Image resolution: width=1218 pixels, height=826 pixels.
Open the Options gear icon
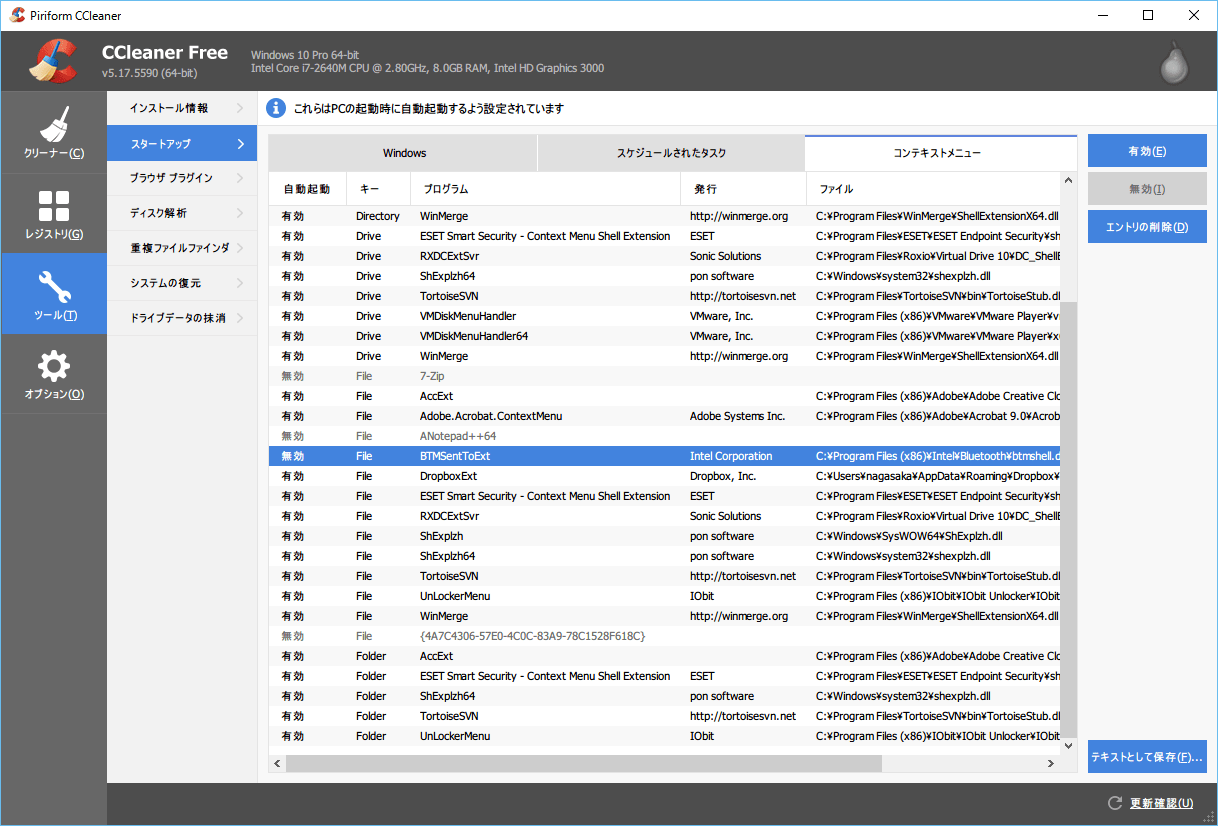[53, 366]
